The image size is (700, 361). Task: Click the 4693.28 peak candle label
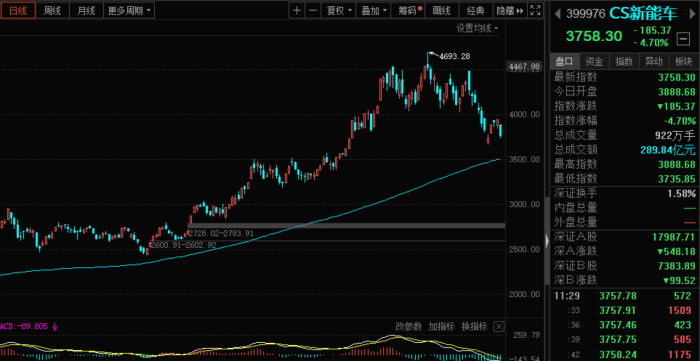(454, 57)
